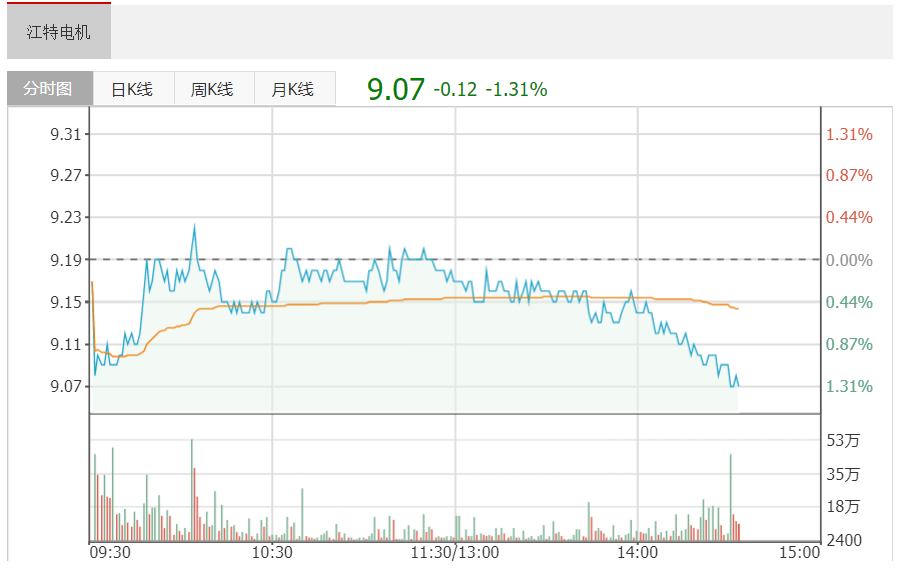
Task: Click the 9.11 price axis label
Action: (65, 345)
